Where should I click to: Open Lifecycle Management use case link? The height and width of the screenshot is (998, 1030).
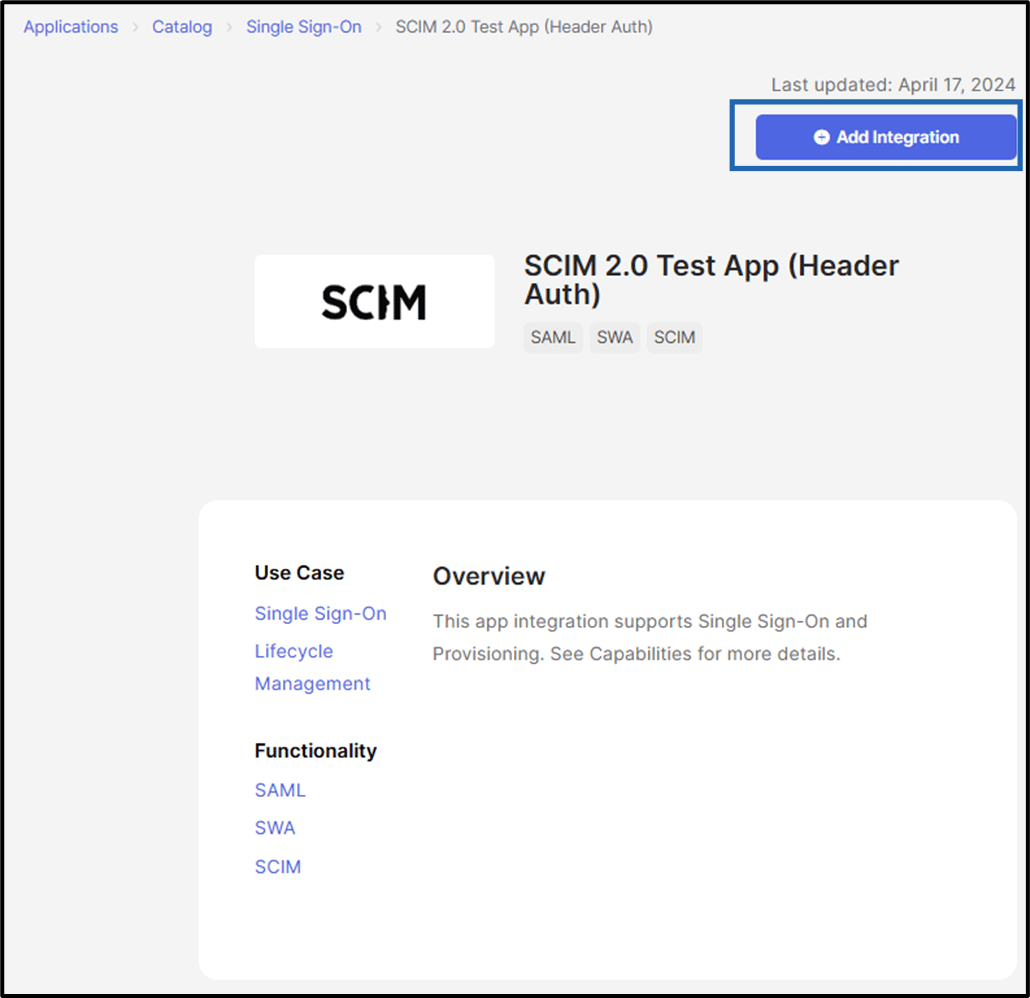313,667
